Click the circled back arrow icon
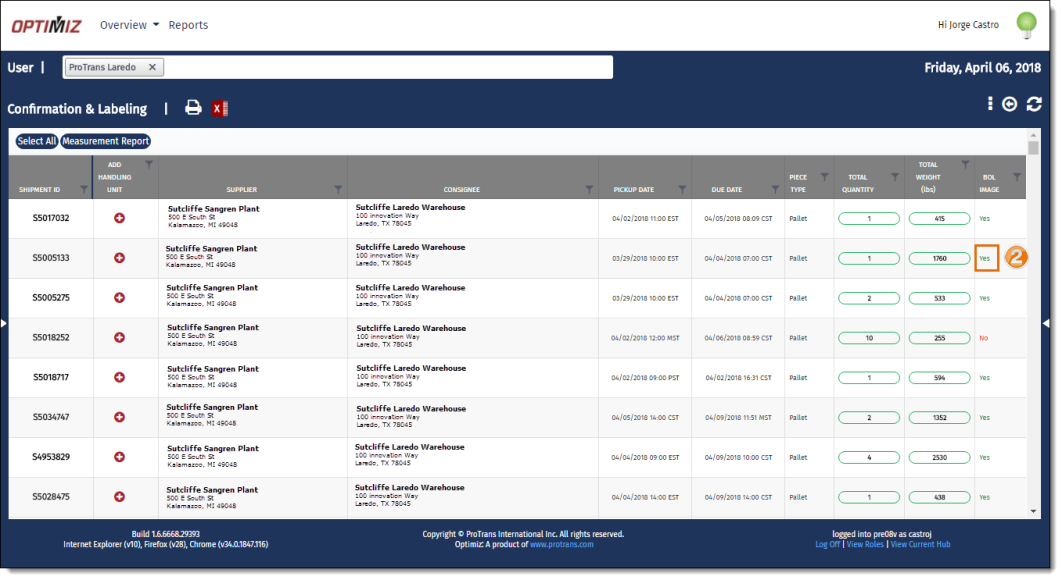 (1010, 104)
